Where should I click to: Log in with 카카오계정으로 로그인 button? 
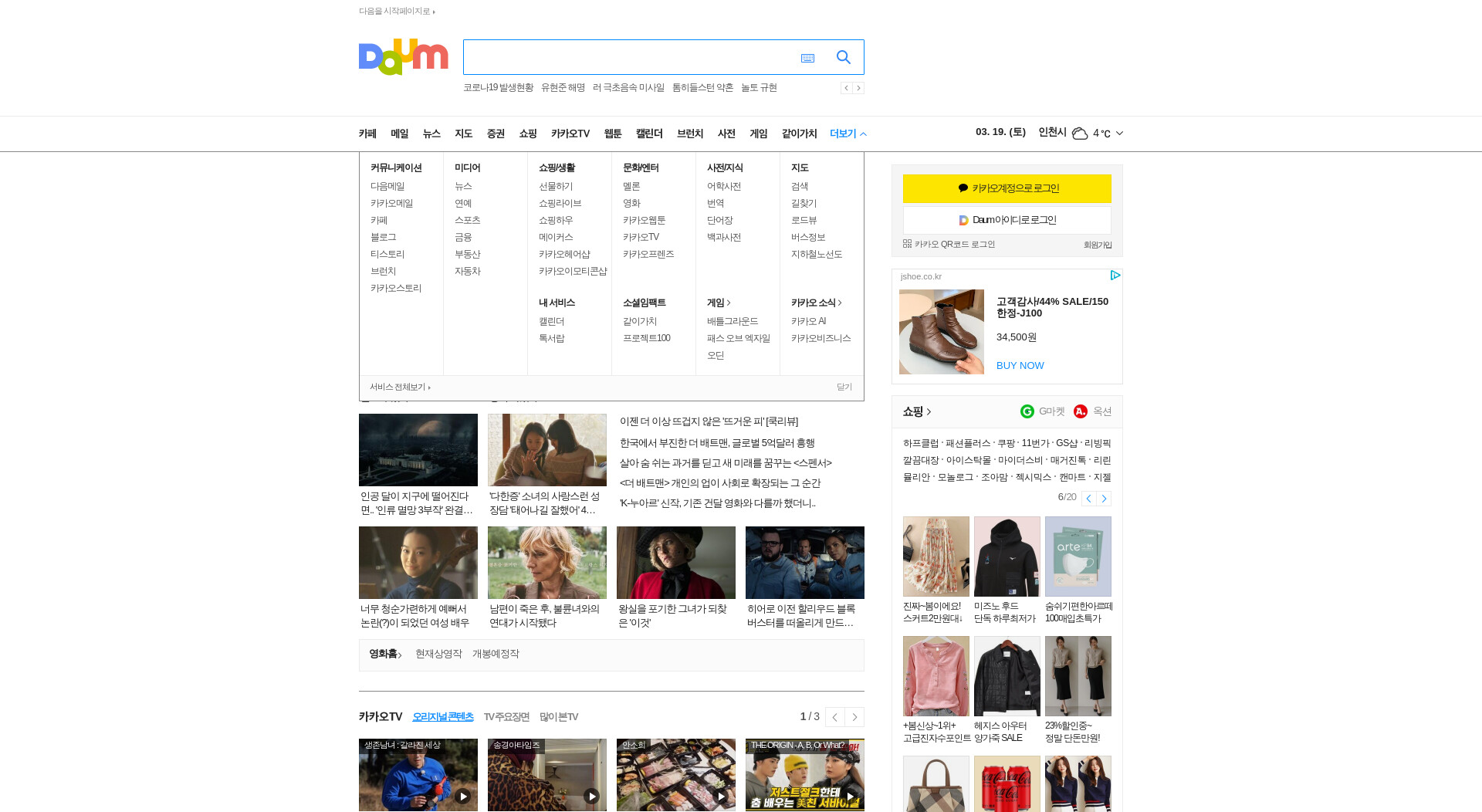1007,188
